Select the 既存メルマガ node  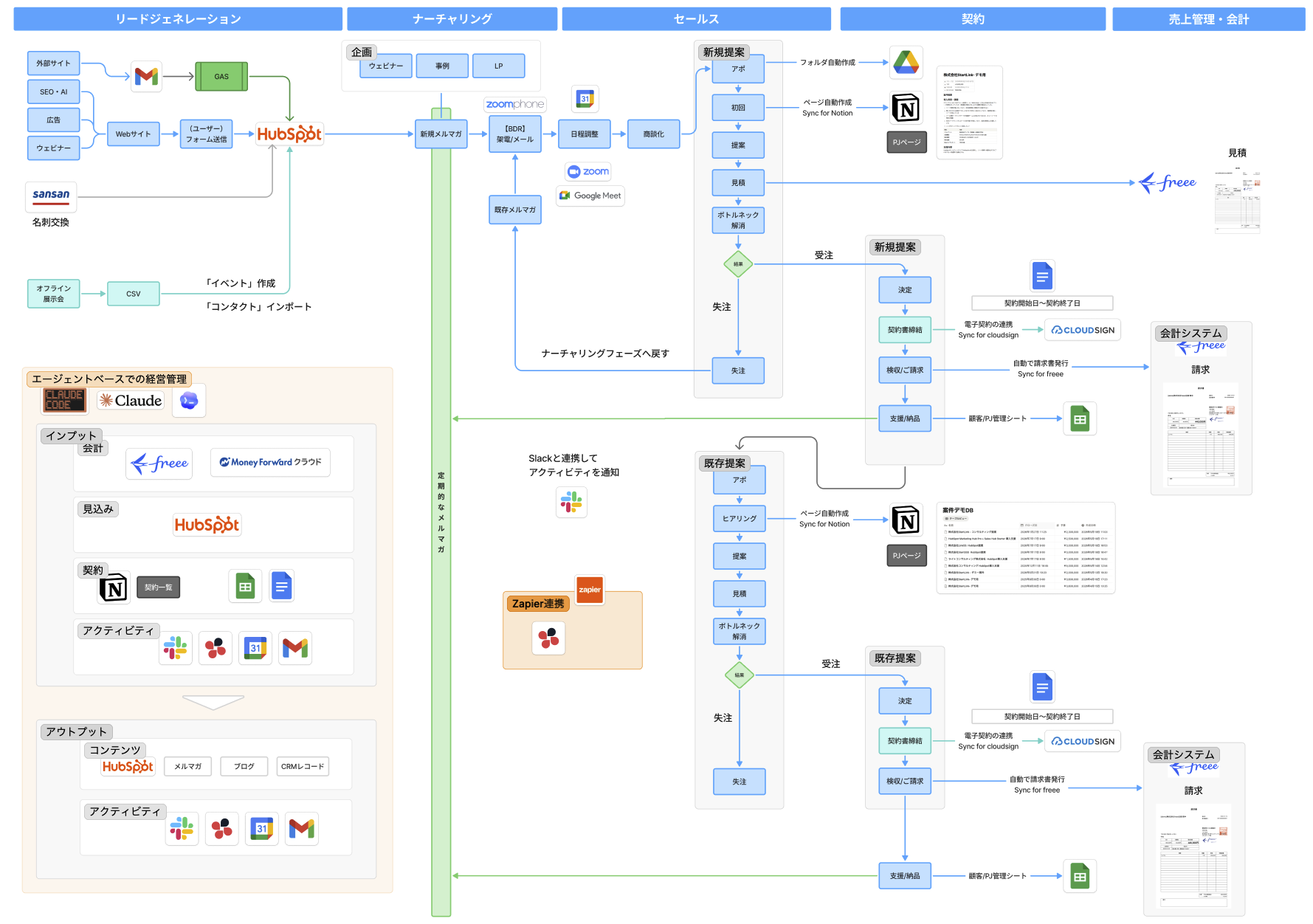pos(515,210)
